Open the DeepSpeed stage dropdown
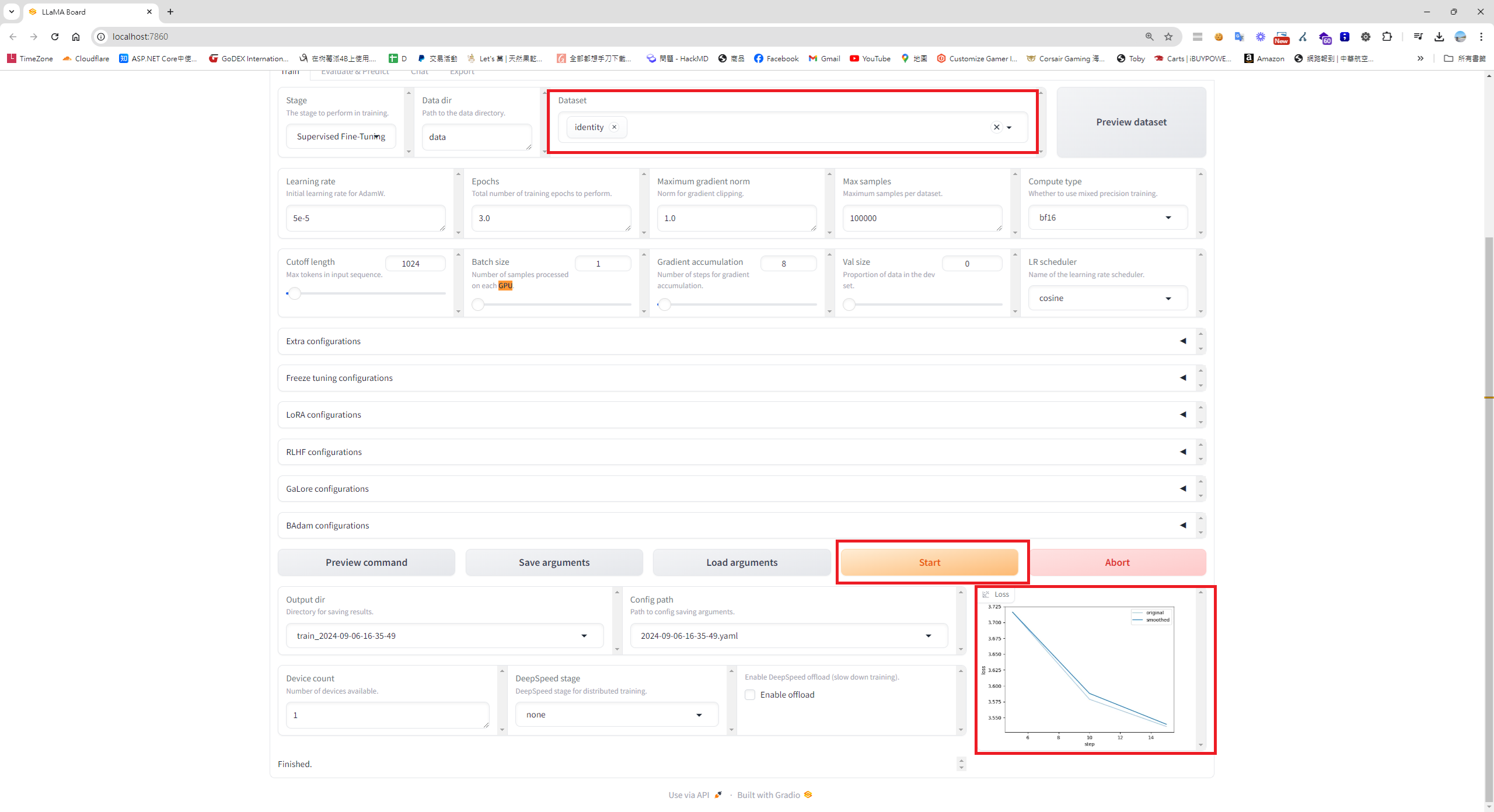Screen dimensions: 1494x812 pos(616,715)
